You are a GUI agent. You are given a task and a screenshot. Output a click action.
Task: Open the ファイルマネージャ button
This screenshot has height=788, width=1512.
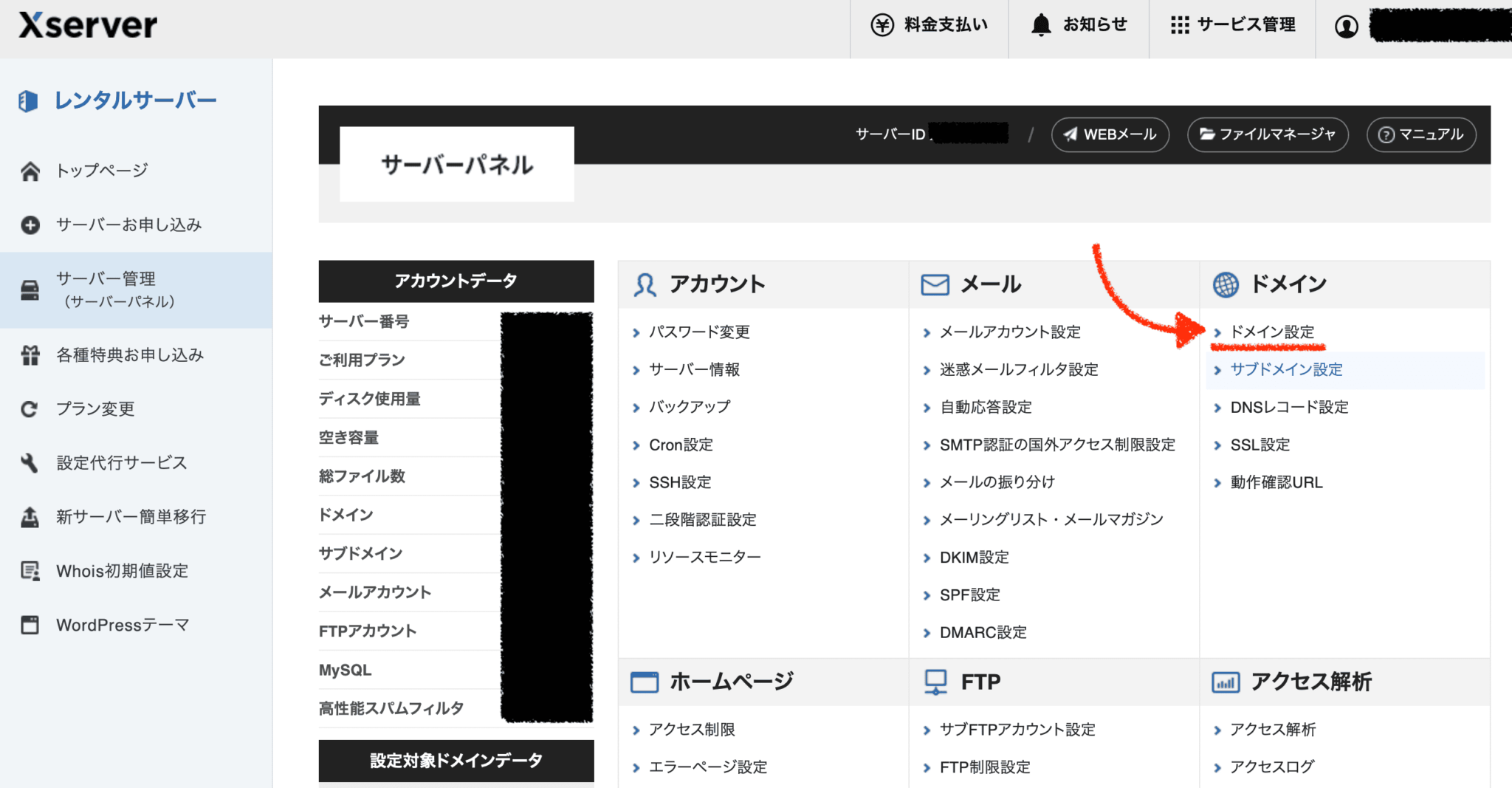[x=1267, y=134]
